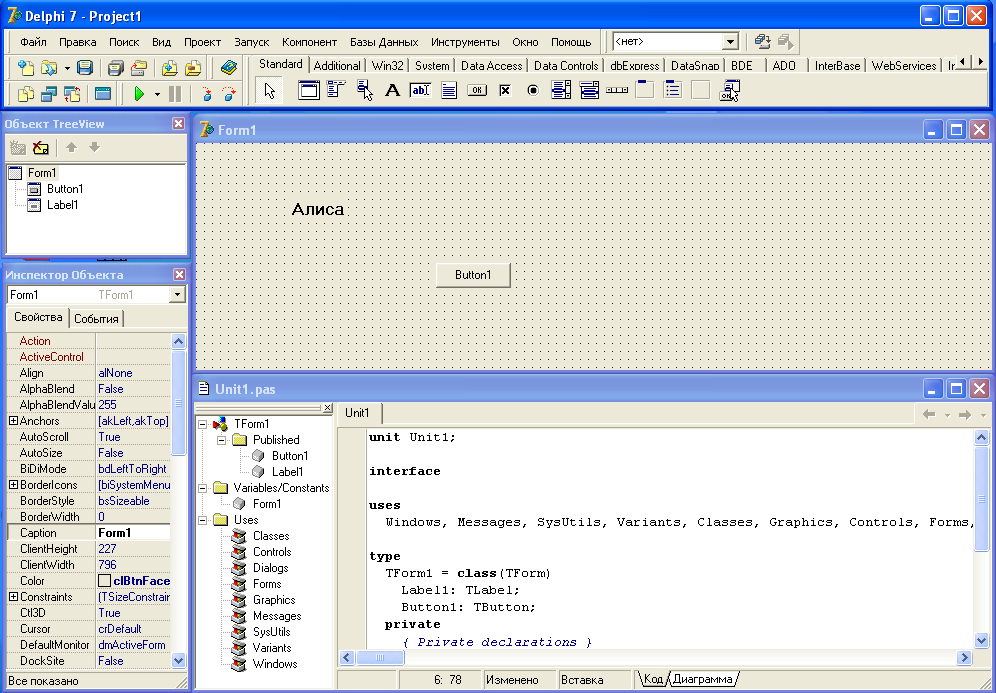
Task: Collapse the Uses folder in code explorer
Action: click(203, 520)
